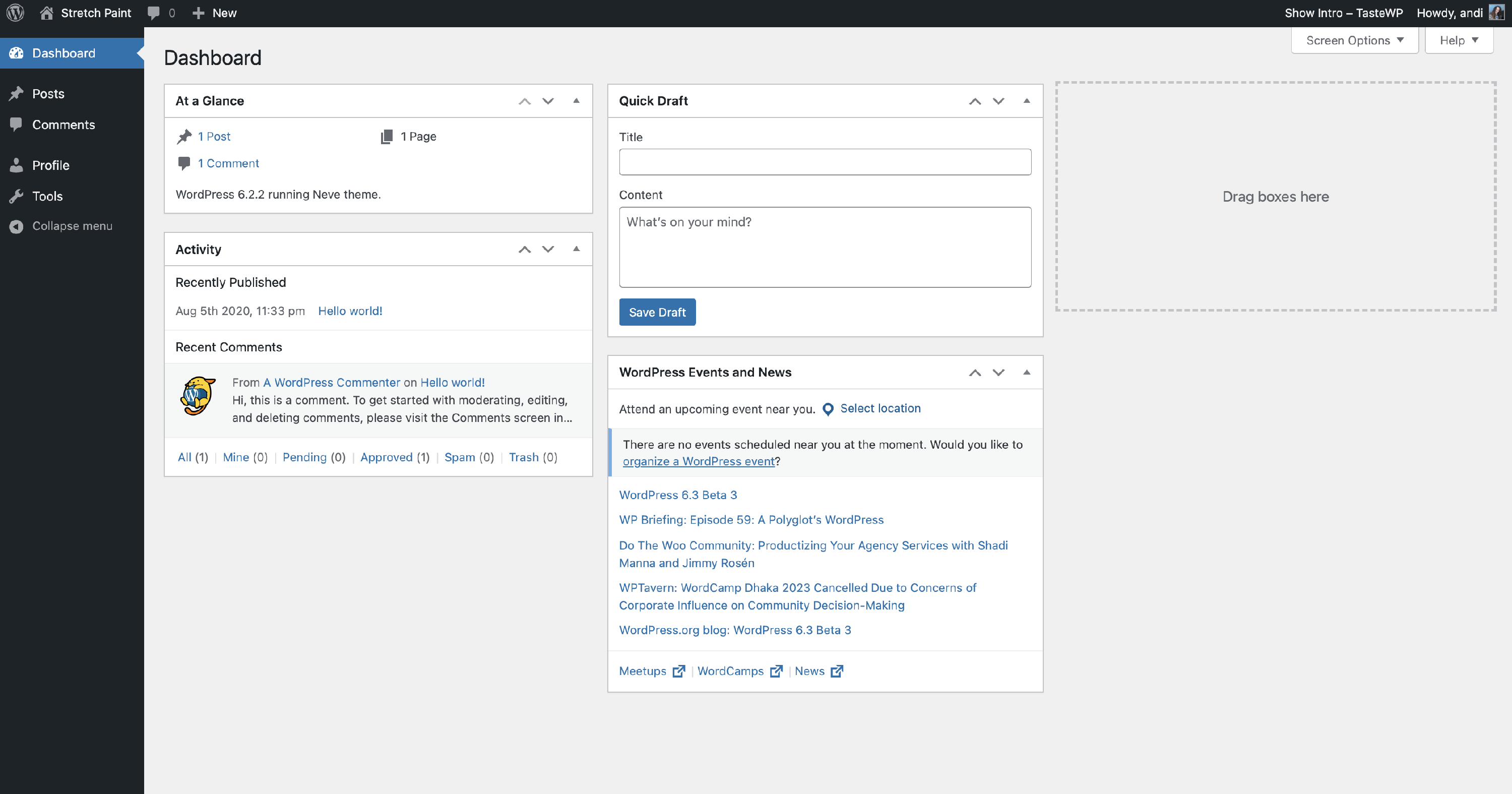Open the organize a WordPress event link
This screenshot has height=794, width=1512.
click(x=699, y=462)
